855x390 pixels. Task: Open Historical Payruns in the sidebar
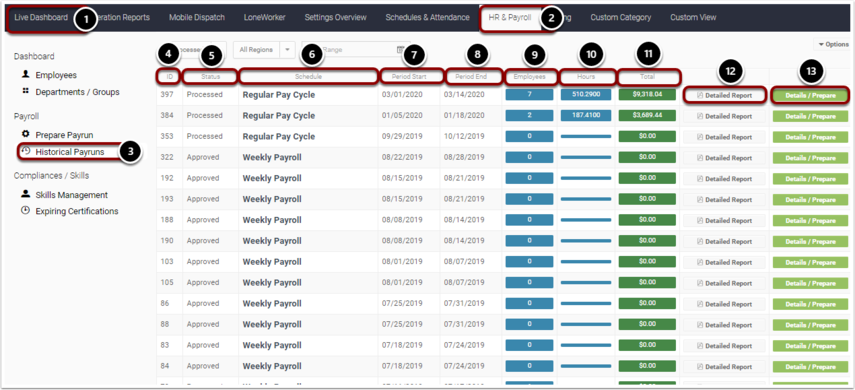coord(69,152)
